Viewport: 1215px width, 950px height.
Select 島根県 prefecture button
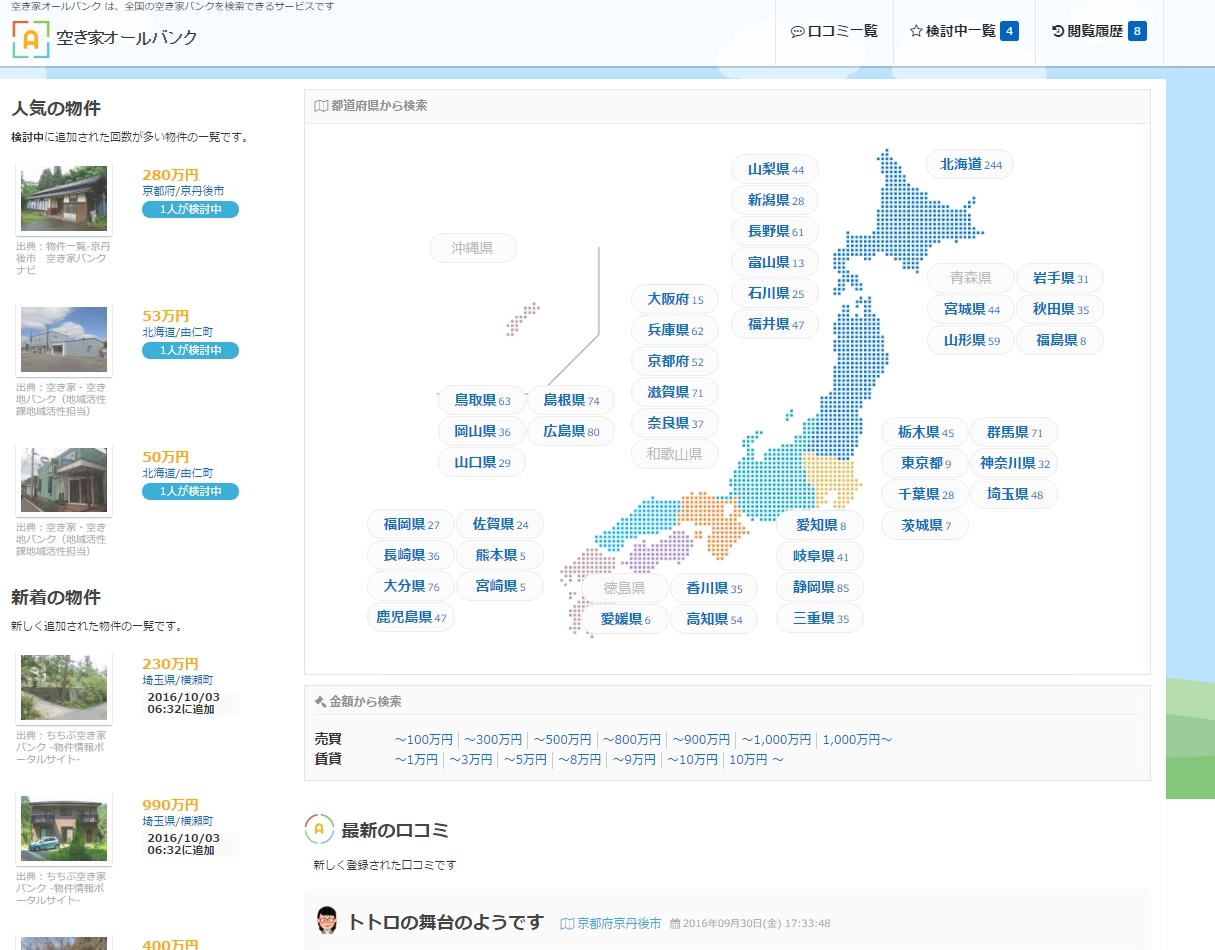[571, 400]
